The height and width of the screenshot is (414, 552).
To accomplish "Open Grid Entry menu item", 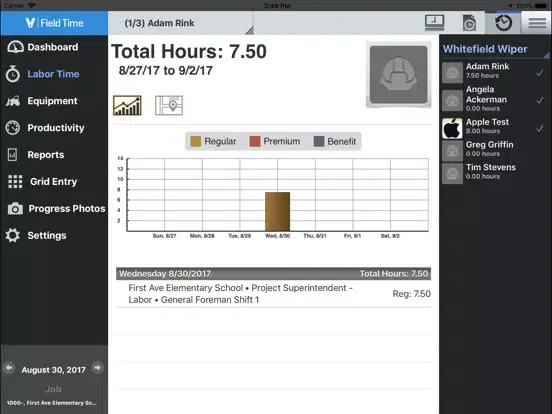I will point(54,181).
